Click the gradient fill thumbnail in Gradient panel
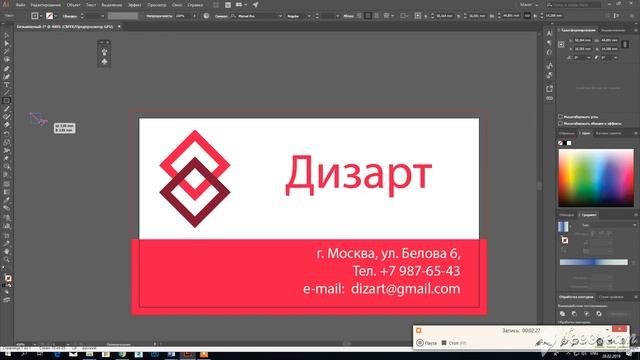The width and height of the screenshot is (640, 360). tap(563, 227)
